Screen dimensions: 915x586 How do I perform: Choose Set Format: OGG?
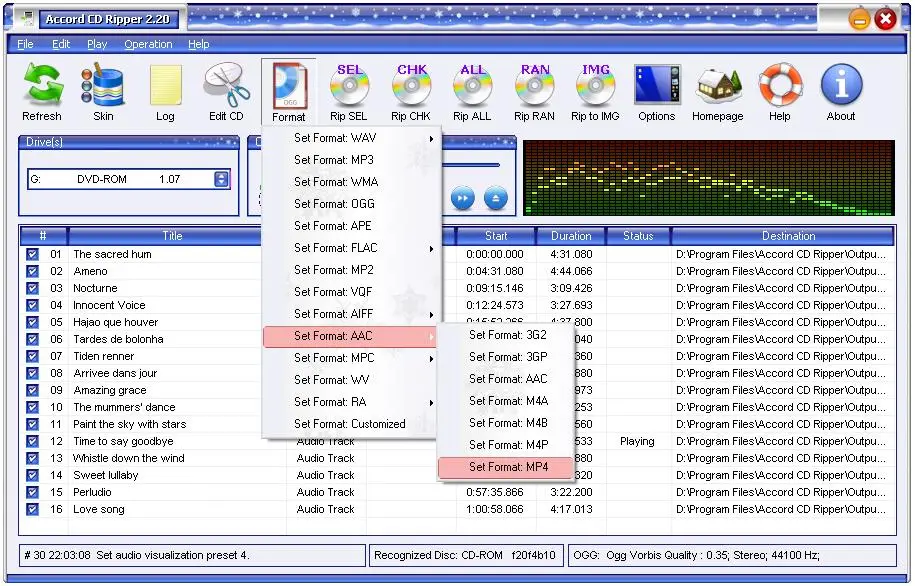pos(352,204)
